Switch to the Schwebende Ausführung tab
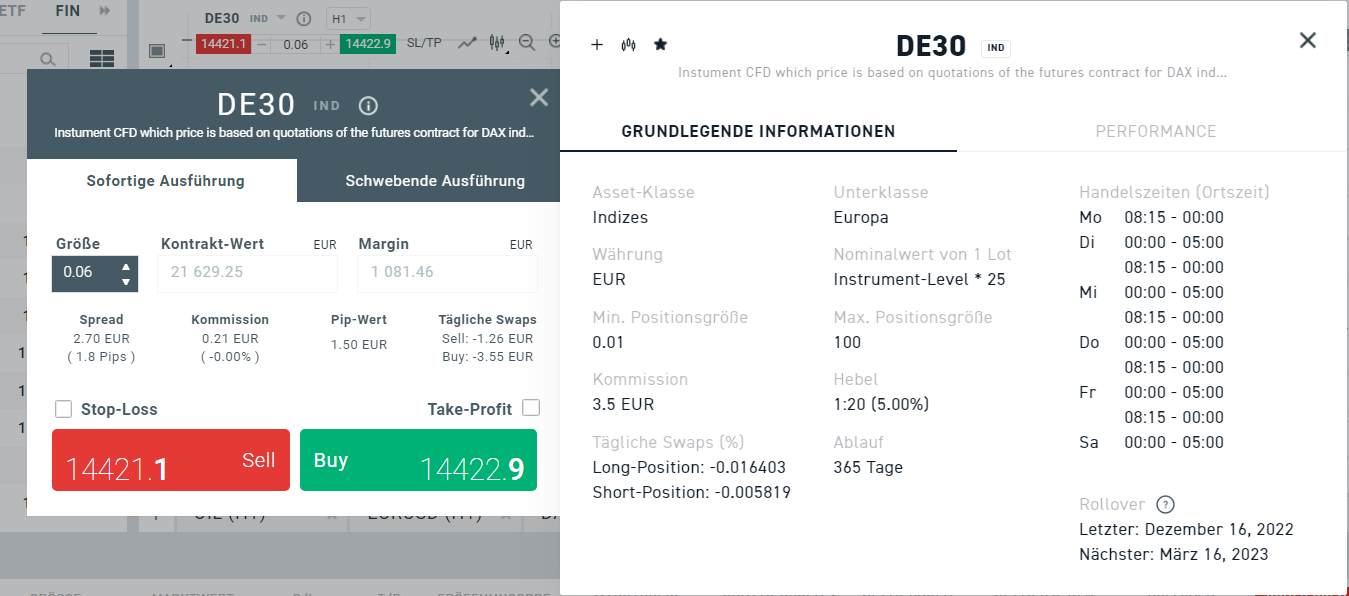The image size is (1349, 596). [435, 181]
